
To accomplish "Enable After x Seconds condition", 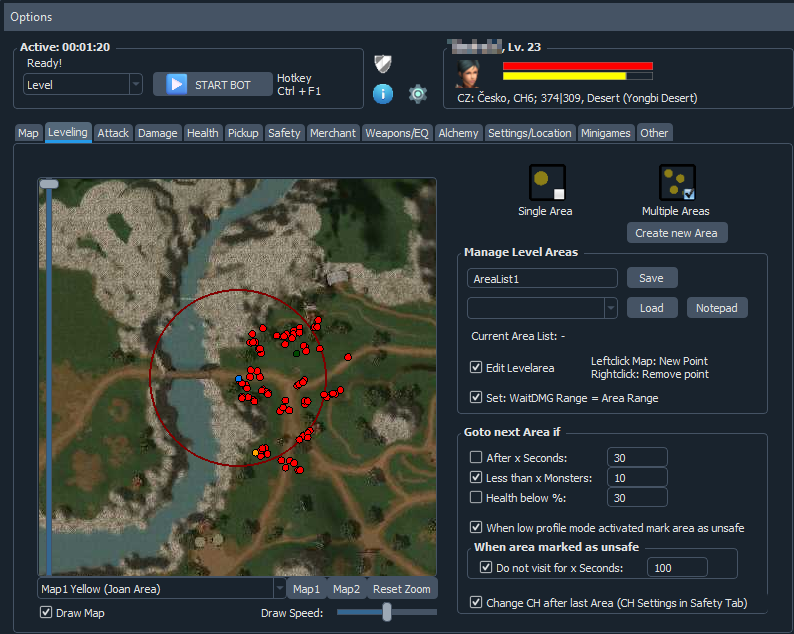I will [x=475, y=457].
